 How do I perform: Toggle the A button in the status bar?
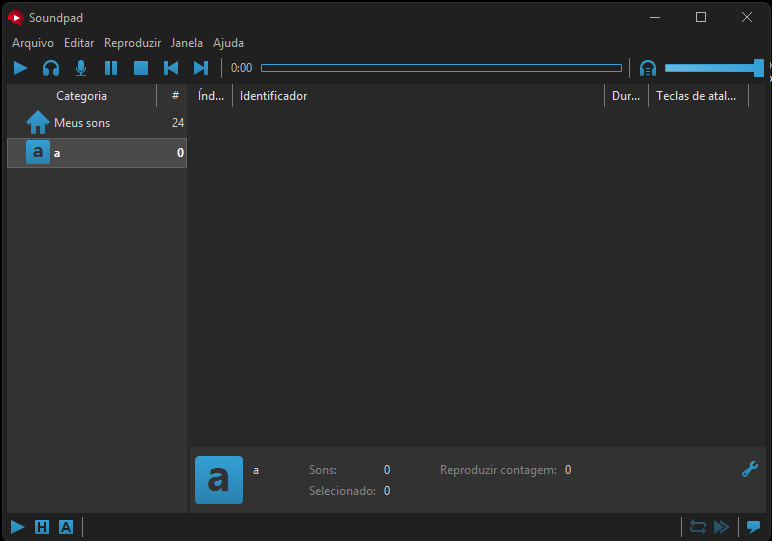point(66,527)
